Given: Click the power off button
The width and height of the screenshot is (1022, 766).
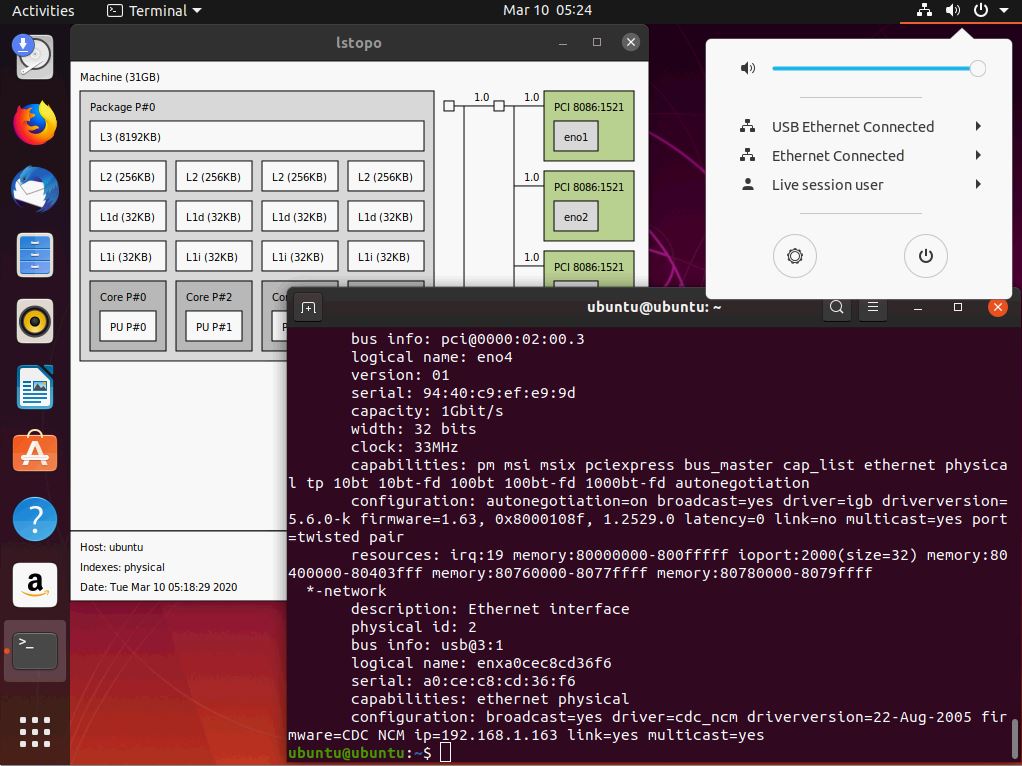Looking at the screenshot, I should click(926, 256).
